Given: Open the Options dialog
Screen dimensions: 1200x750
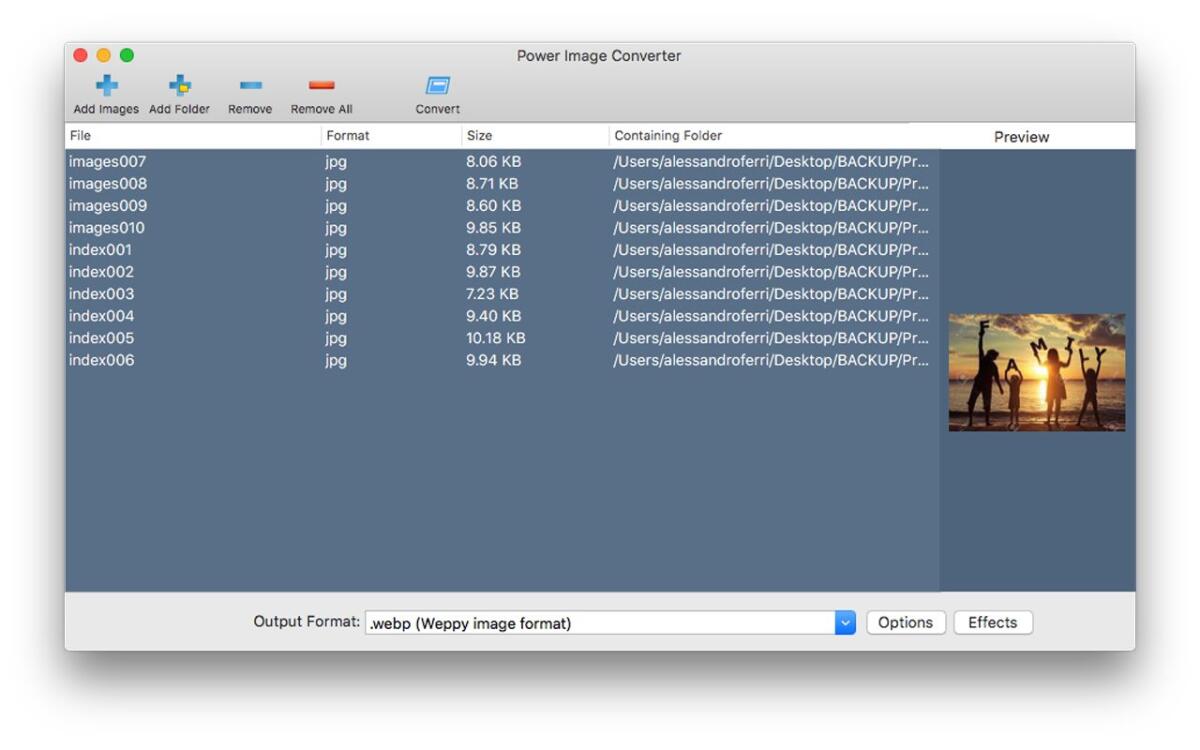Looking at the screenshot, I should (905, 621).
